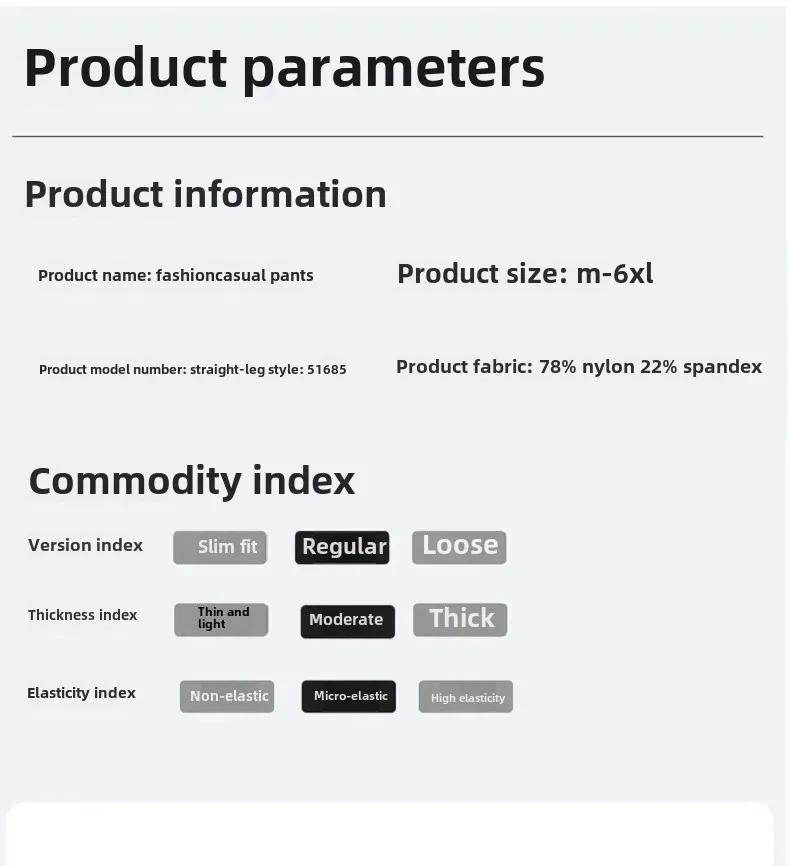Click the Thickness index label
The image size is (790, 866).
82,615
